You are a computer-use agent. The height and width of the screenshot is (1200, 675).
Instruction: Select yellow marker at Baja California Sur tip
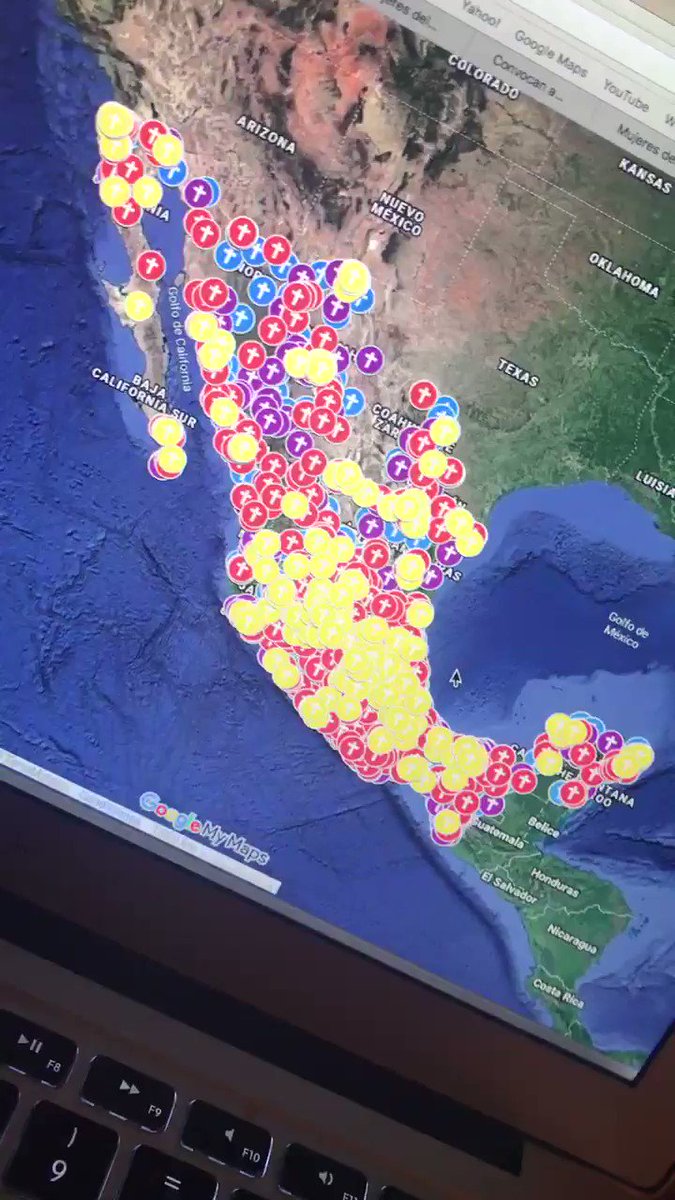click(171, 460)
